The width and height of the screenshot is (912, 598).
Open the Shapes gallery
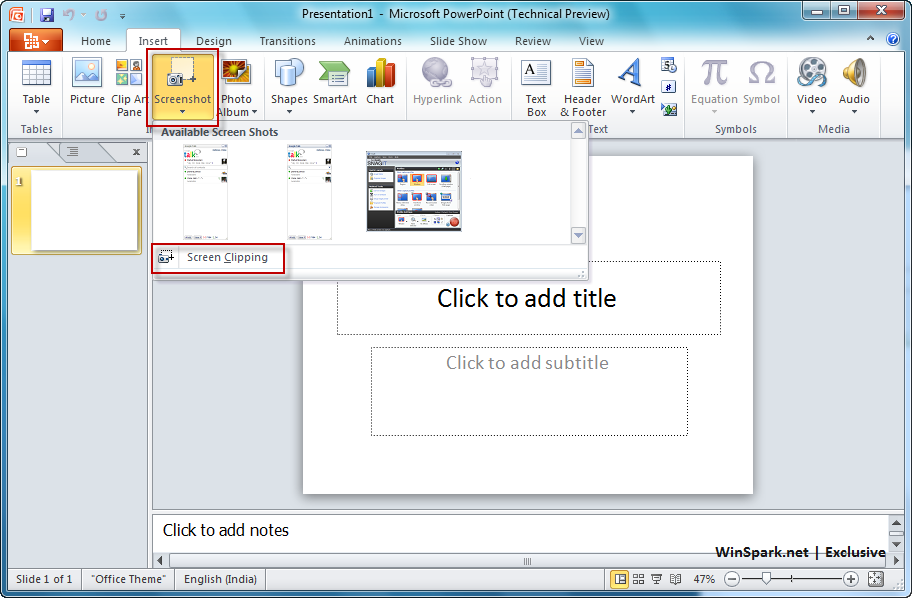click(x=289, y=87)
